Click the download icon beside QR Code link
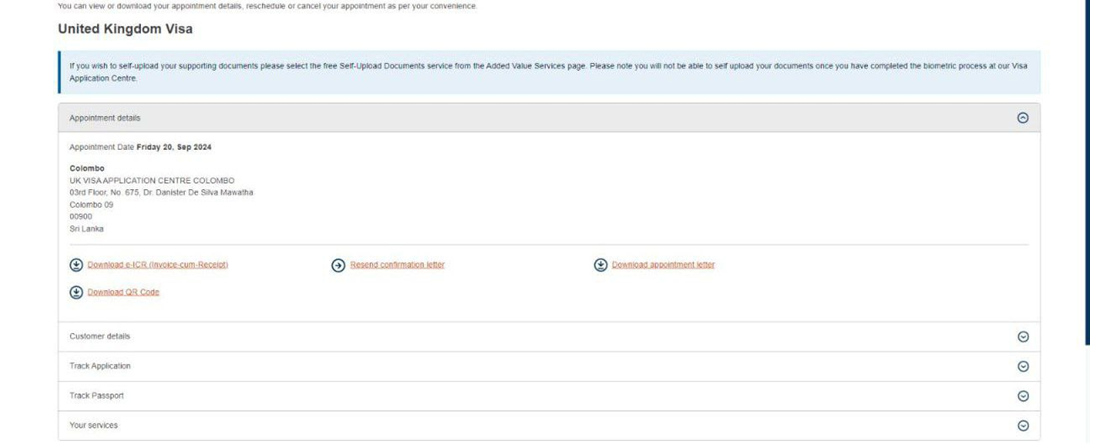This screenshot has width=1103, height=444. (76, 292)
